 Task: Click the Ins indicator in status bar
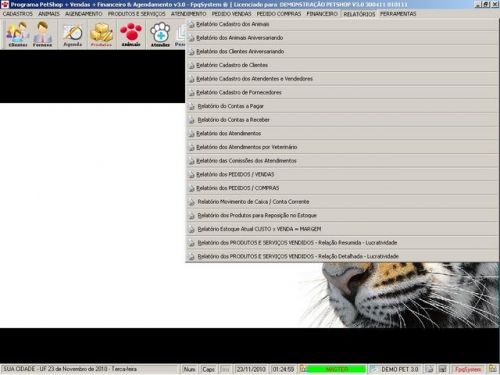click(x=225, y=369)
